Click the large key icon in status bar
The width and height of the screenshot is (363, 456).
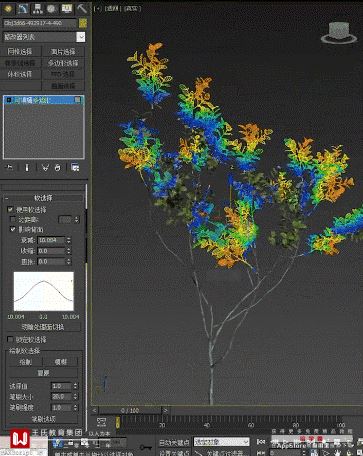[x=145, y=447]
